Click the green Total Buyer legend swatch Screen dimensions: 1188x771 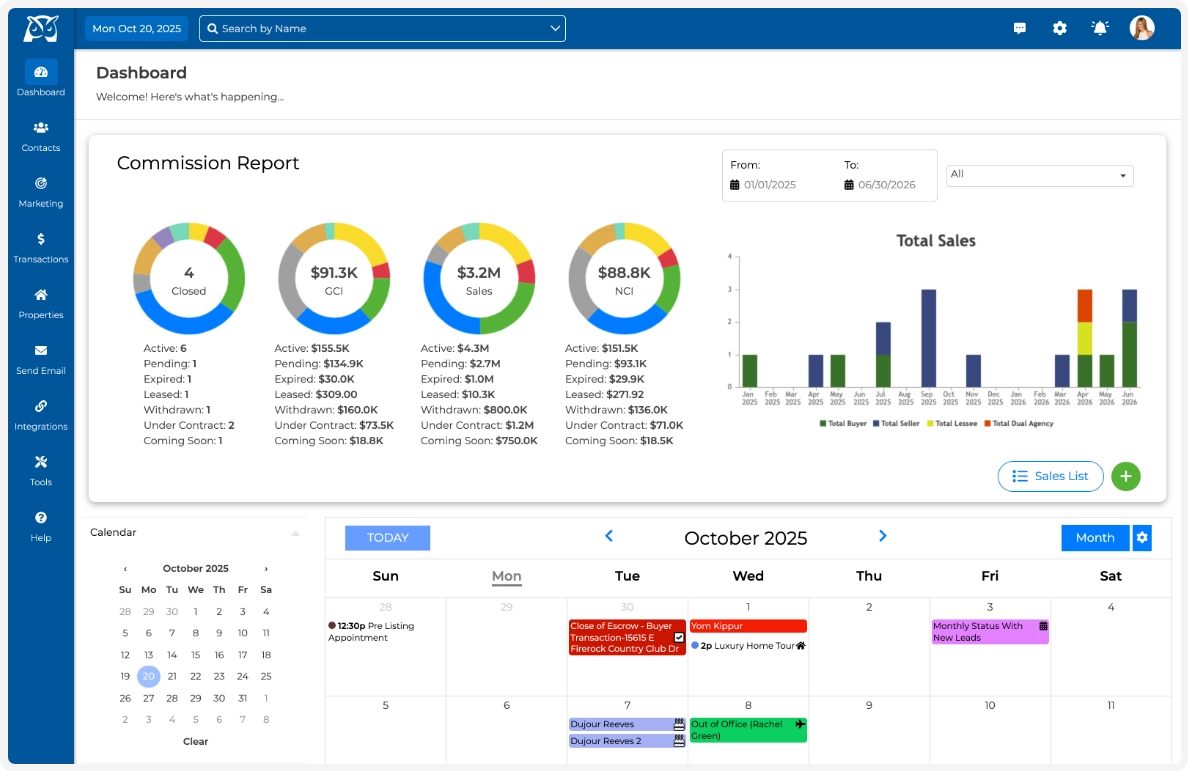(x=822, y=424)
